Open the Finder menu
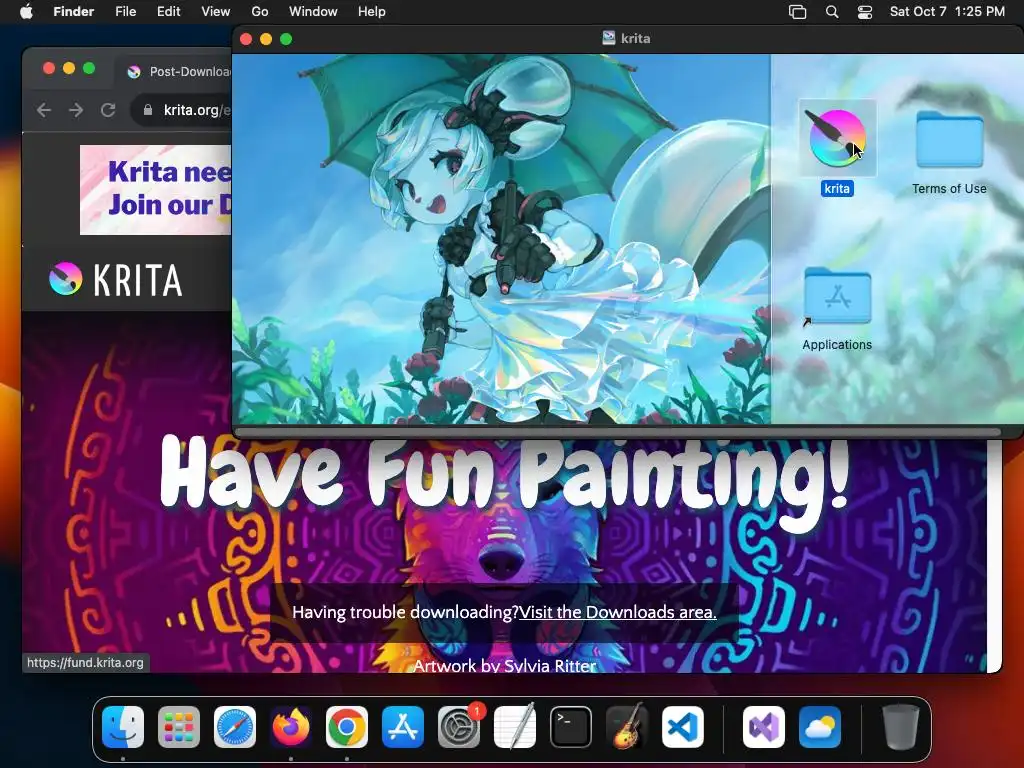 pos(73,12)
